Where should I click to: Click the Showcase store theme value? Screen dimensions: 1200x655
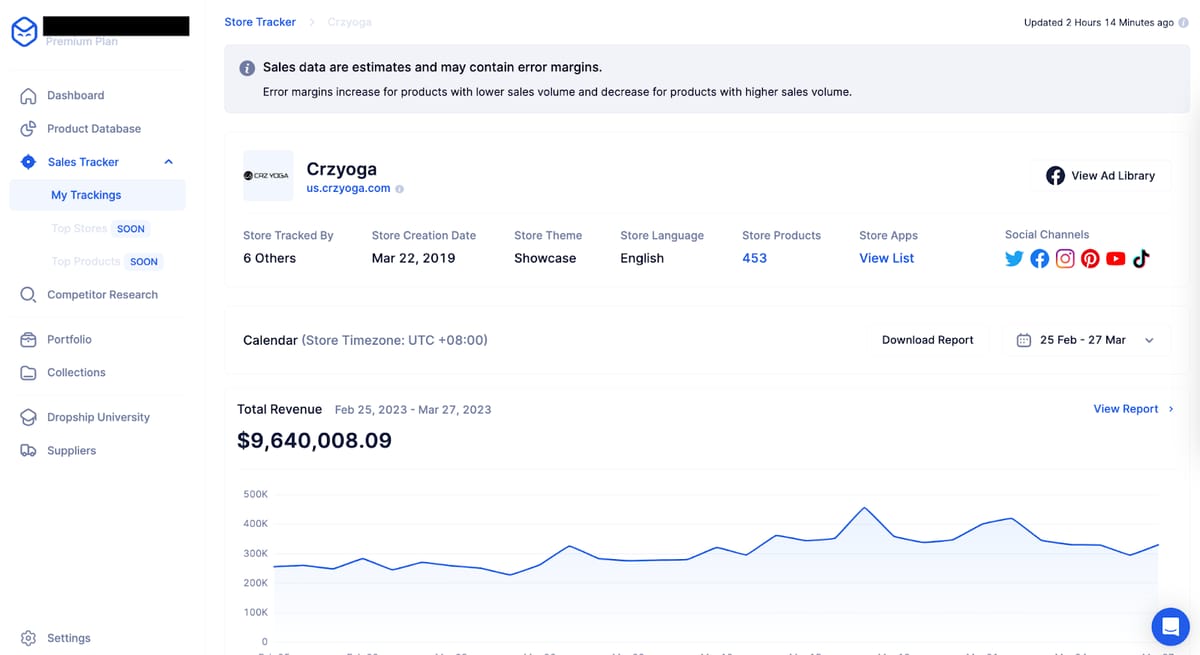coord(545,258)
